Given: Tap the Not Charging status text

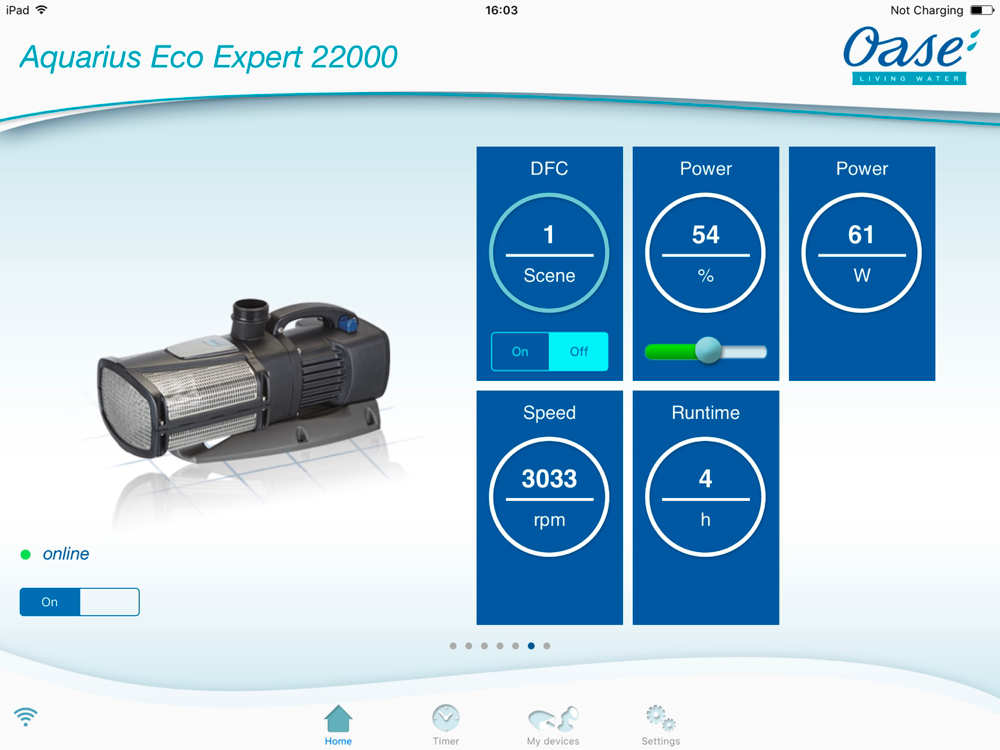Looking at the screenshot, I should pos(927,10).
